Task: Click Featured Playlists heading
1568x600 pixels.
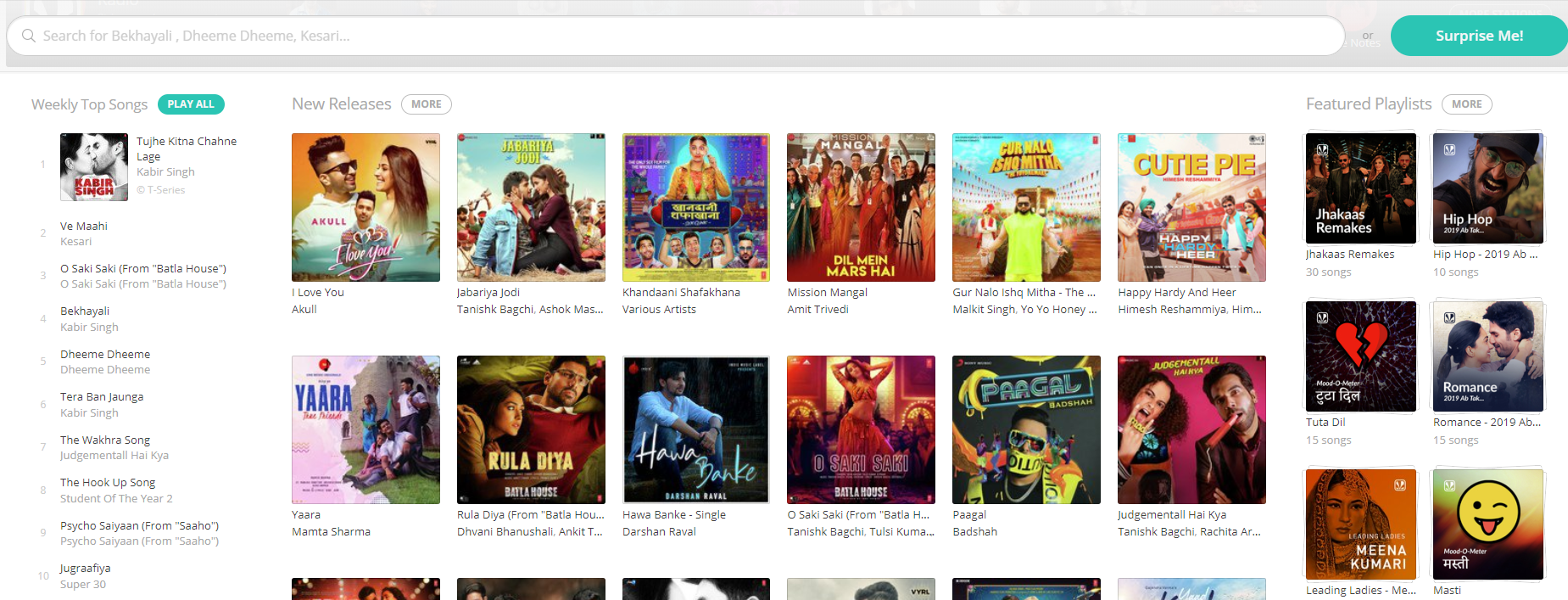Action: pos(1369,104)
